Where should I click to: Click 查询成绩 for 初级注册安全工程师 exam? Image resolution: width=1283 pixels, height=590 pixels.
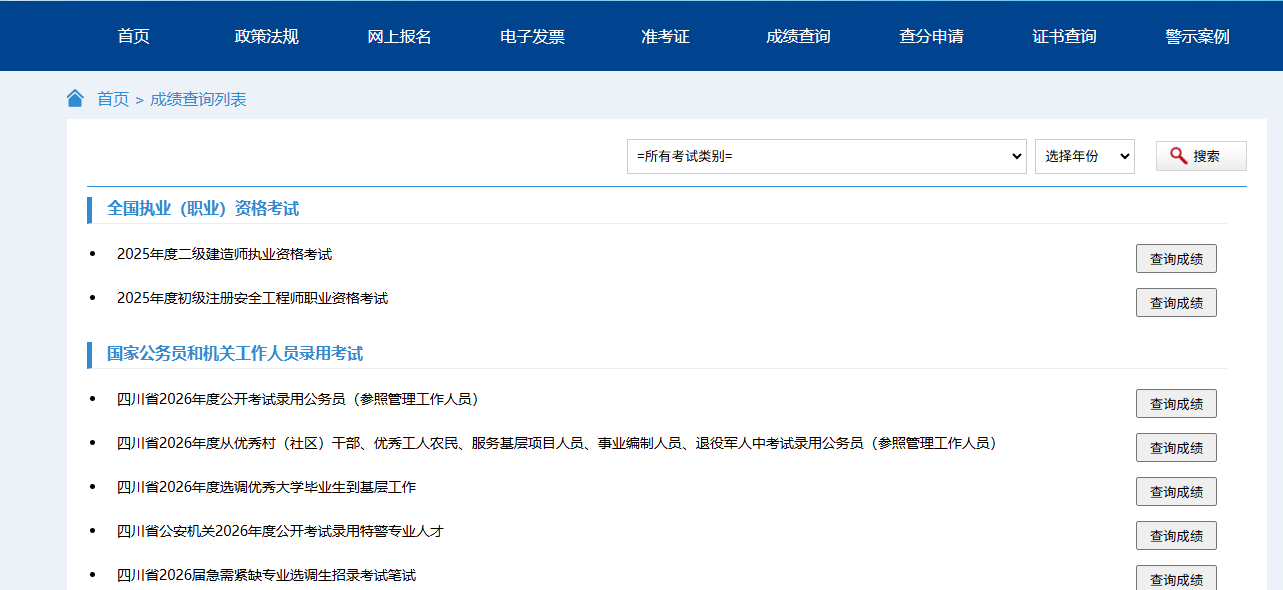point(1175,303)
